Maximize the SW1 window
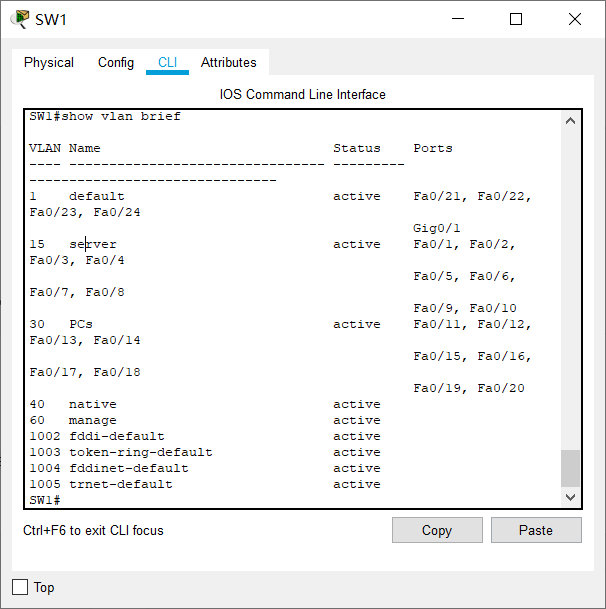 515,19
